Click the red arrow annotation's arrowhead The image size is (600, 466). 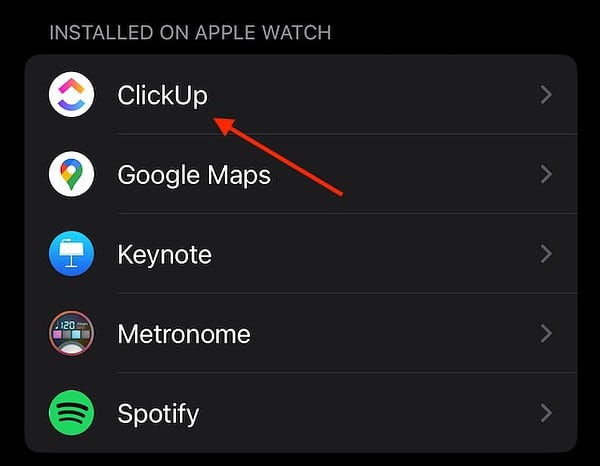(224, 125)
